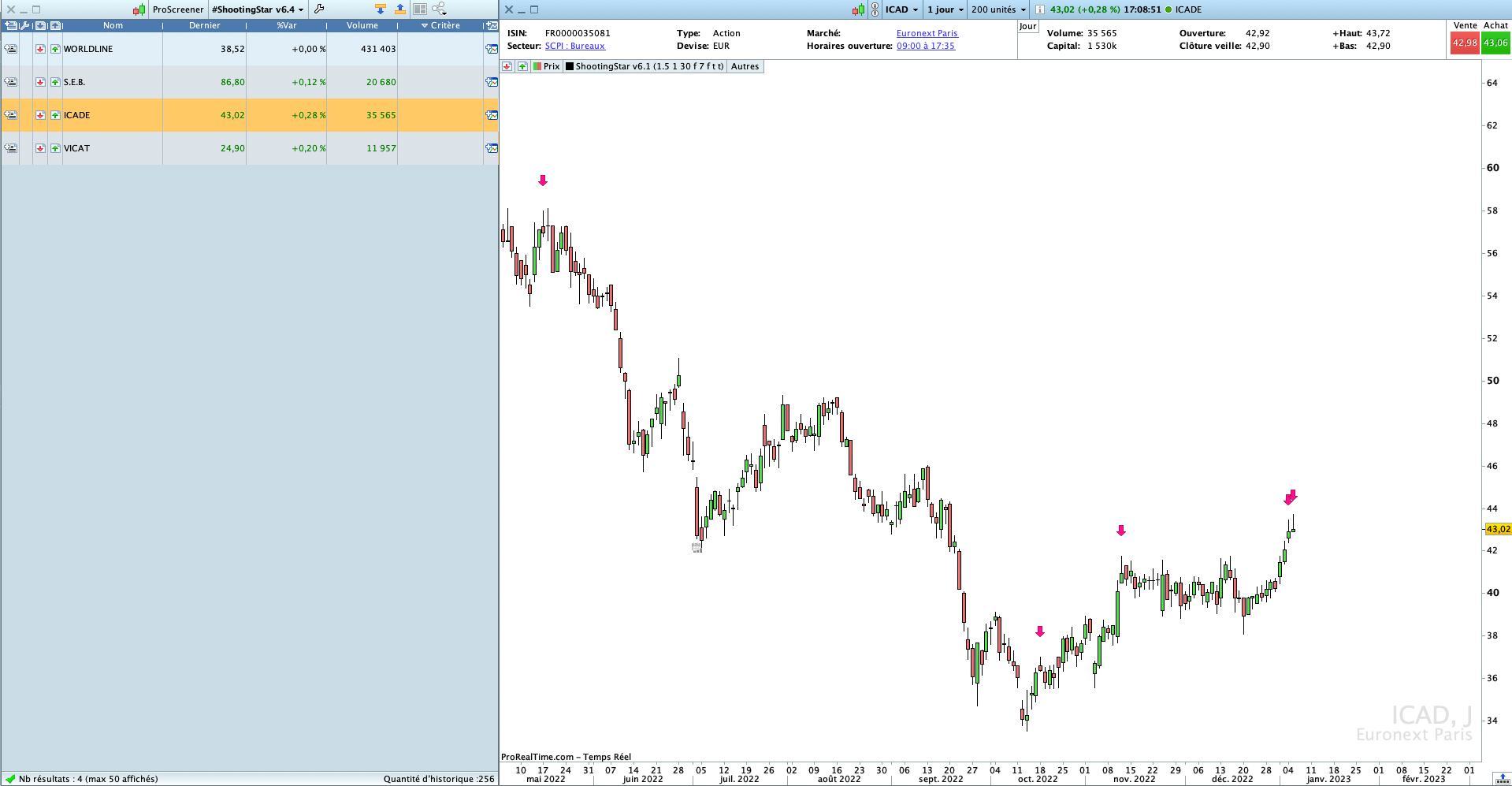The height and width of the screenshot is (786, 1512).
Task: Click the orange upload-arrow icon in ProScreener toolbar
Action: (400, 9)
